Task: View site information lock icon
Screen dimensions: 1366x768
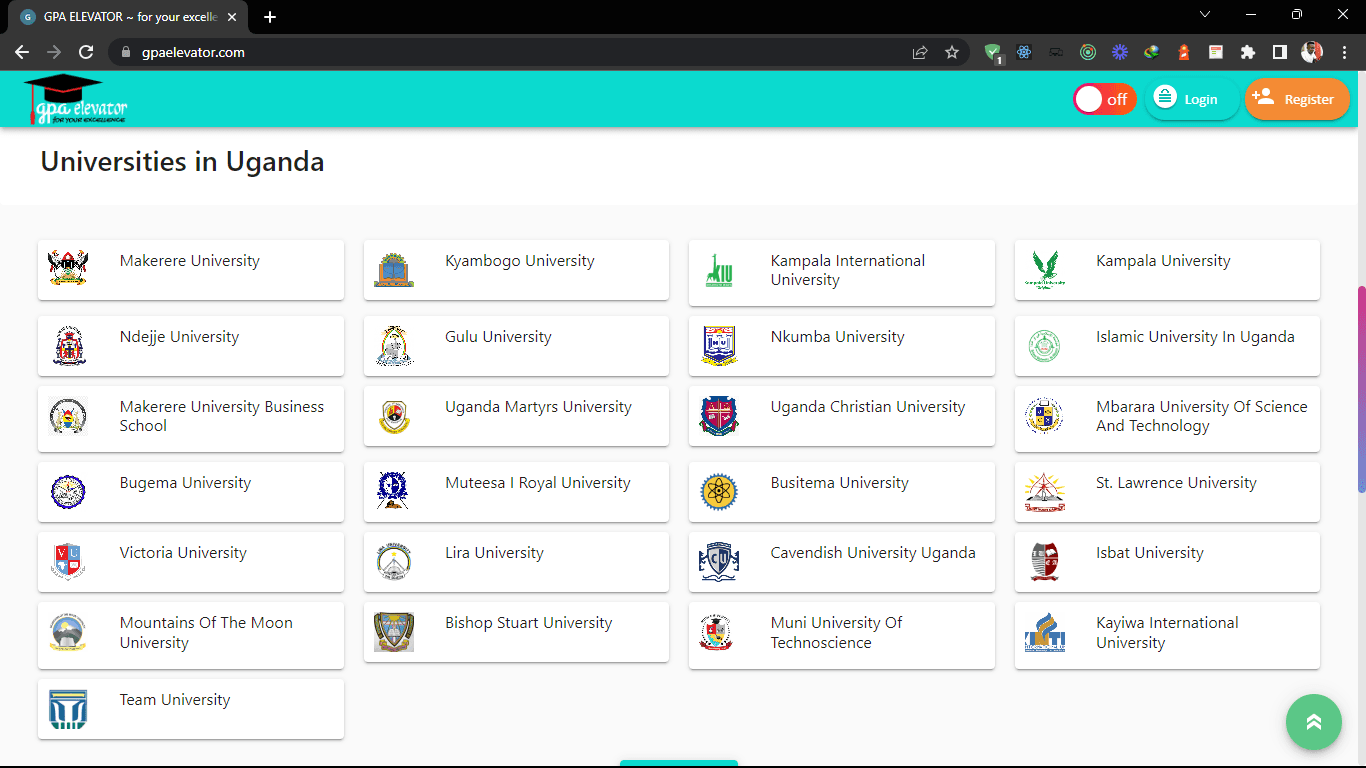Action: (125, 52)
